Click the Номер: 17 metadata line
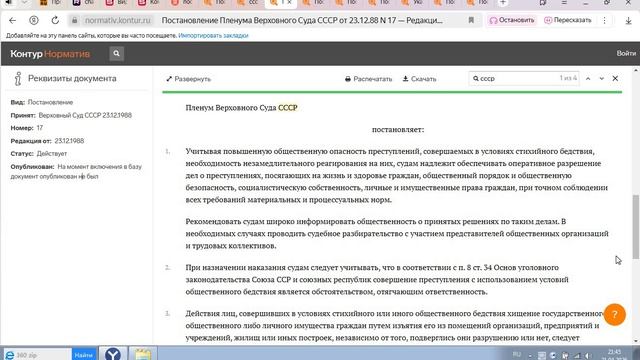This screenshot has width=640, height=360. click(x=27, y=128)
